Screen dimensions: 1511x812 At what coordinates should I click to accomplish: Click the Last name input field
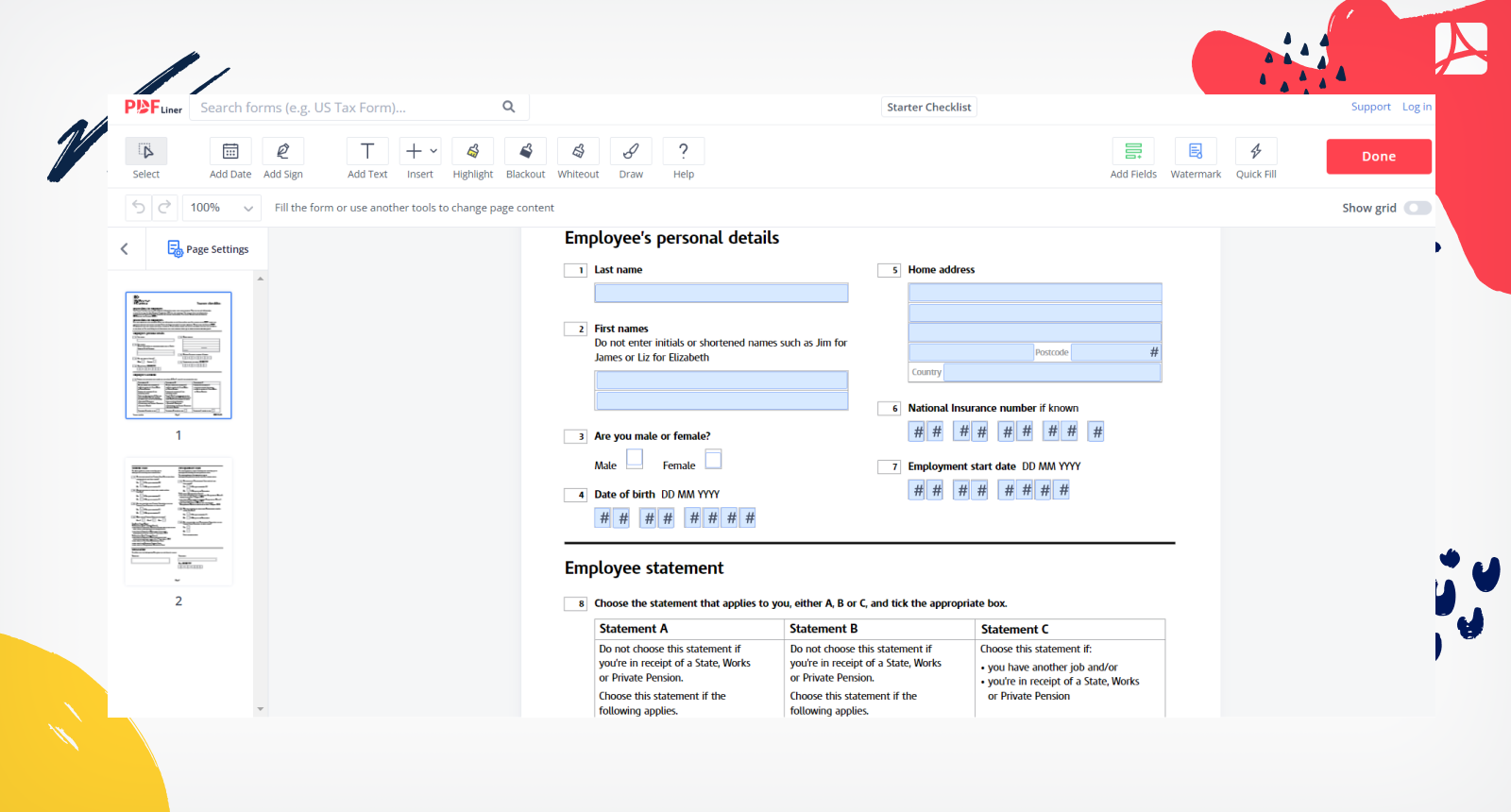[x=721, y=294]
